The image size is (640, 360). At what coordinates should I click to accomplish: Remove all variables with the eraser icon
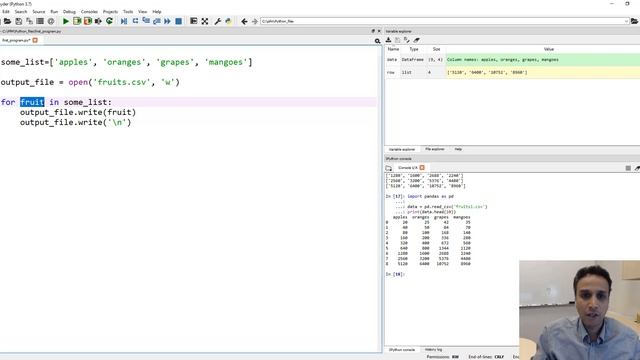416,40
